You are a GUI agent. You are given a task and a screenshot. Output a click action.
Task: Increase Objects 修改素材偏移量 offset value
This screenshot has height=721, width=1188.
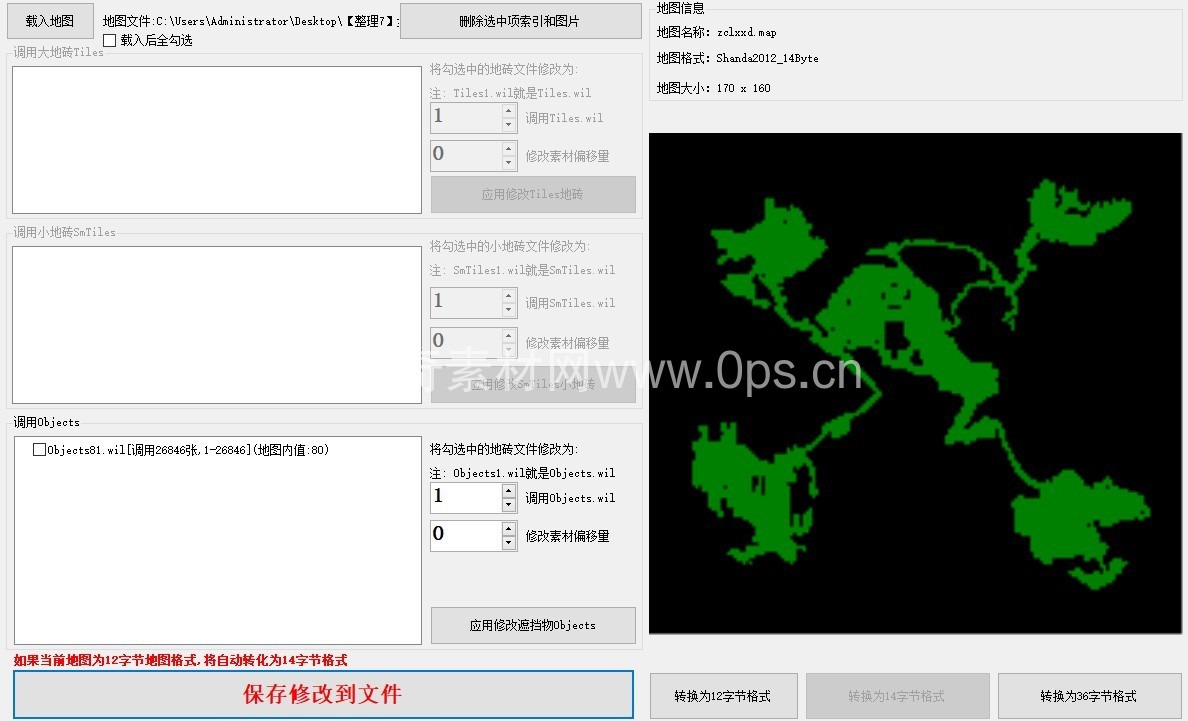click(509, 528)
